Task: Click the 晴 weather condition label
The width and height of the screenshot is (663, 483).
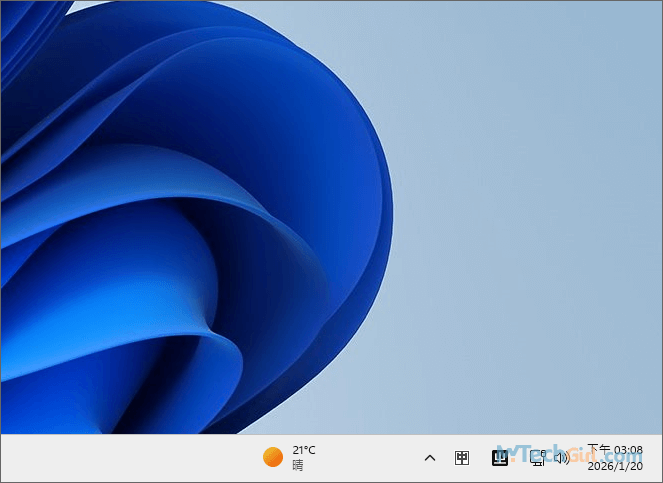Action: point(298,465)
